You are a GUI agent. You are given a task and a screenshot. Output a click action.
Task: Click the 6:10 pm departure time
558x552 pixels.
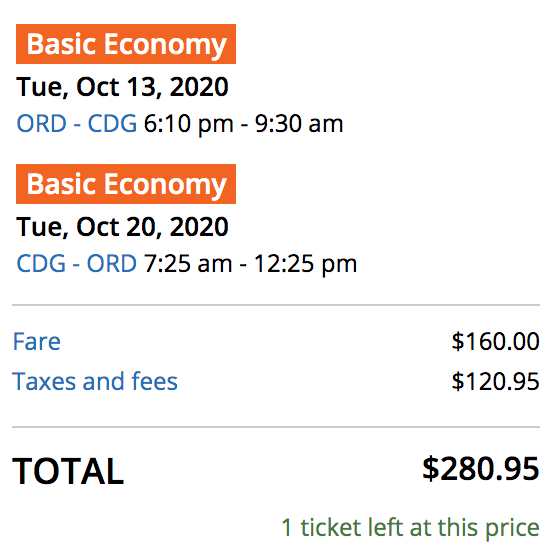[189, 124]
